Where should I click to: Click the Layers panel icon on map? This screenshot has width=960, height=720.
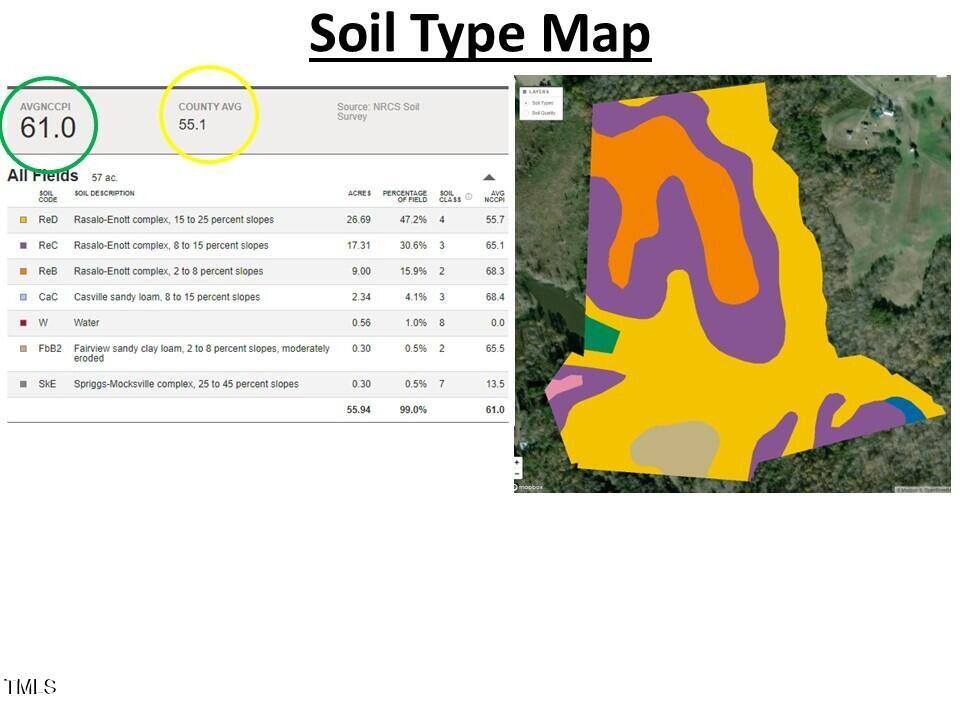point(525,91)
